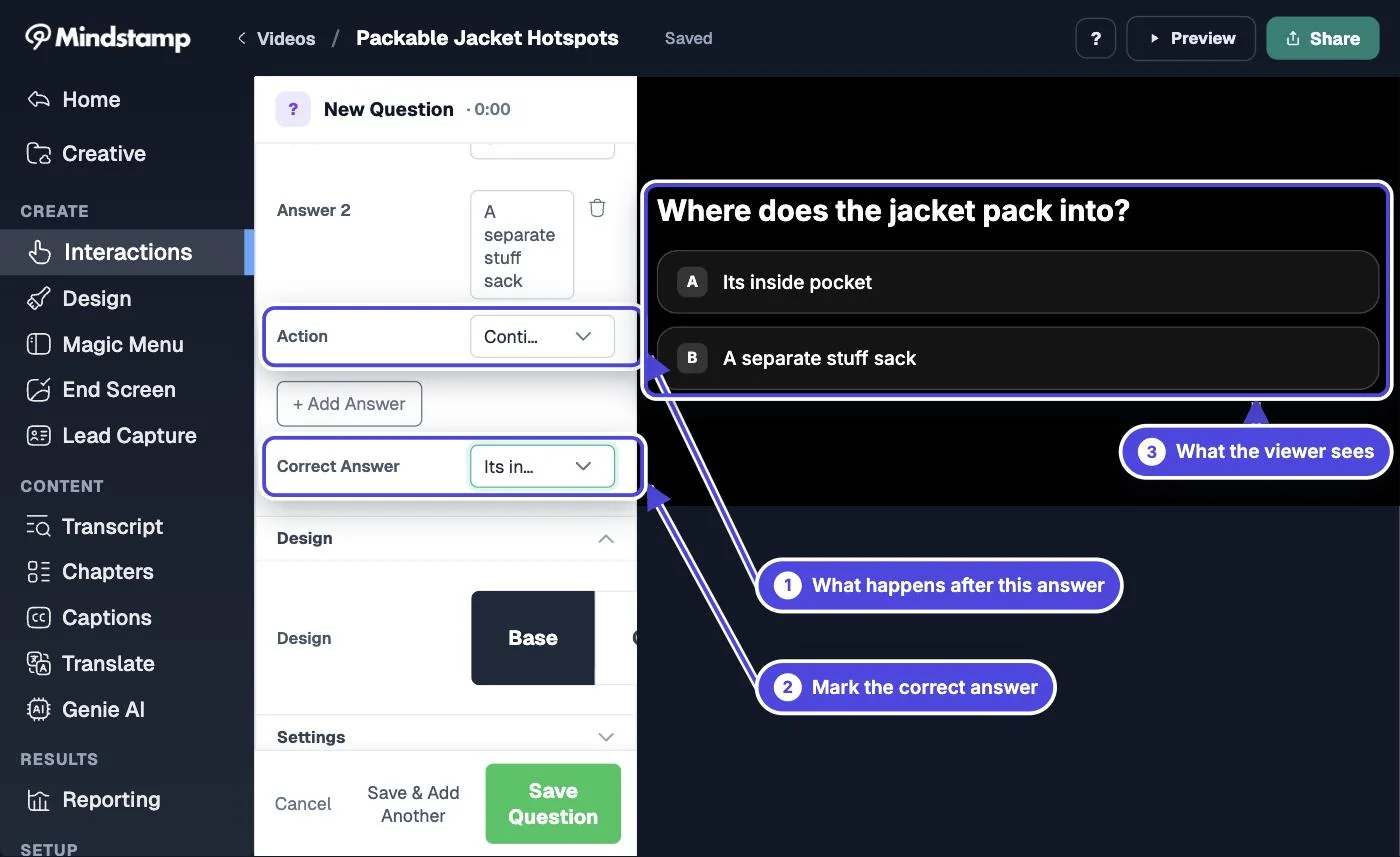The height and width of the screenshot is (857, 1400).
Task: Open the Interactions menu item
Action: click(x=127, y=252)
